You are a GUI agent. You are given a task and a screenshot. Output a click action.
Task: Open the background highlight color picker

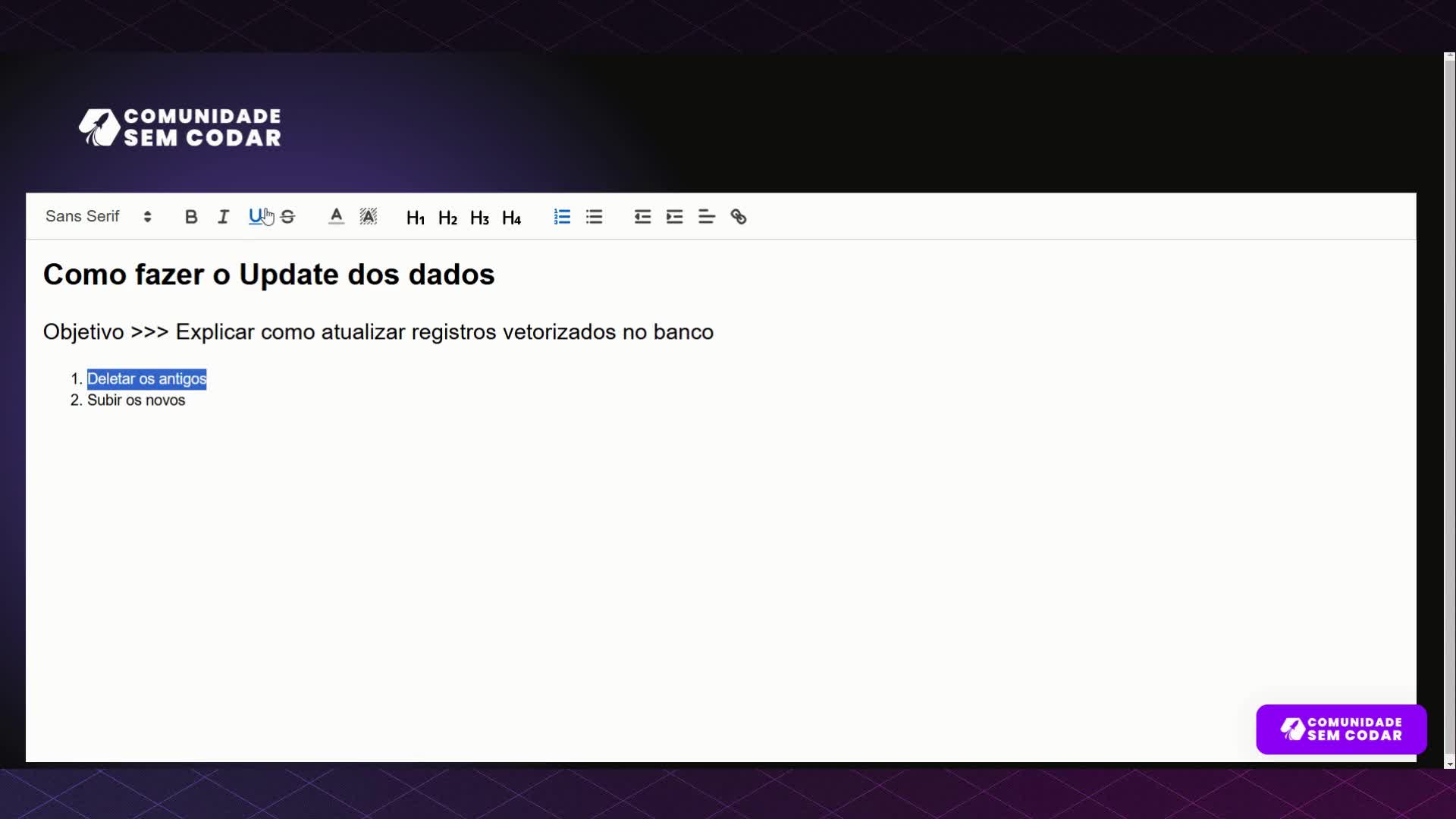pyautogui.click(x=368, y=216)
